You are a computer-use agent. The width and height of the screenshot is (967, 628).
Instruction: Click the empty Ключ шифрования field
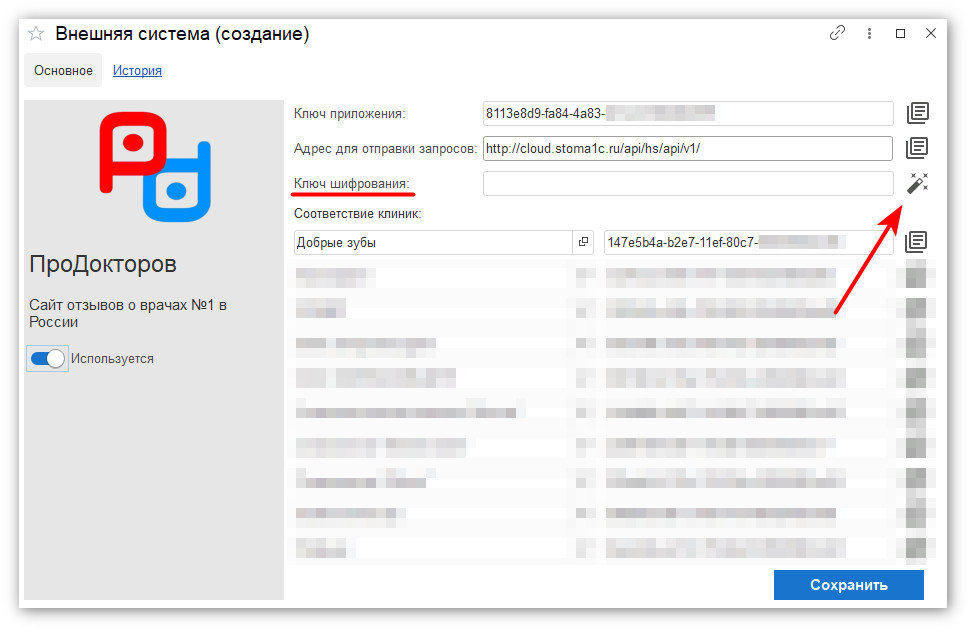point(687,184)
